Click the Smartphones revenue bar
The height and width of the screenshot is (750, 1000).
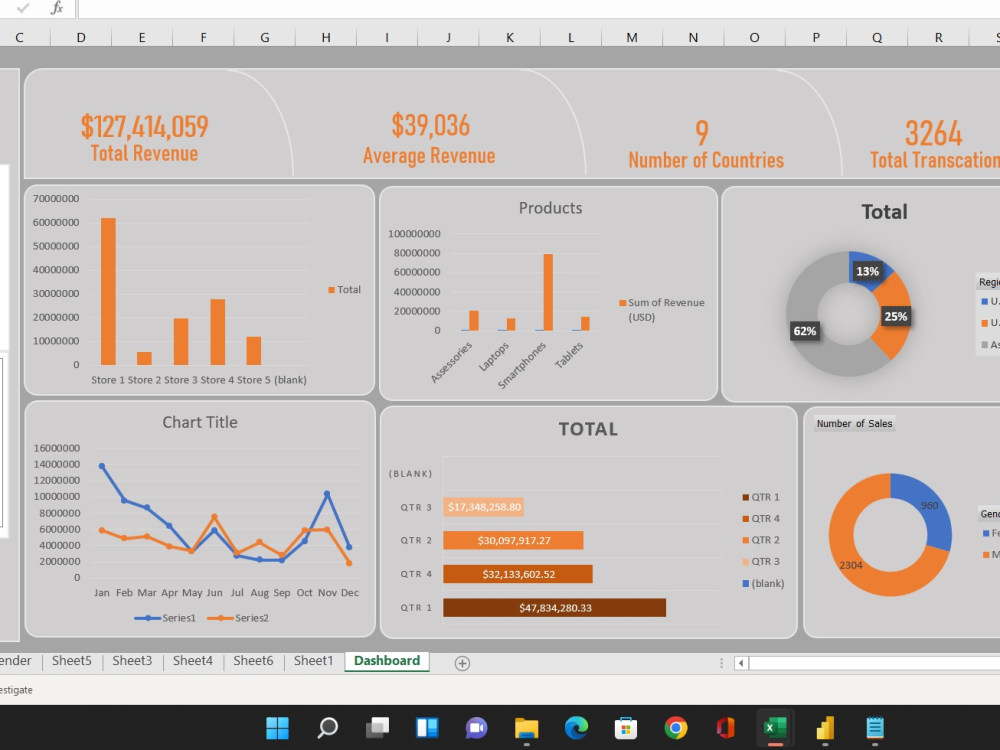548,292
